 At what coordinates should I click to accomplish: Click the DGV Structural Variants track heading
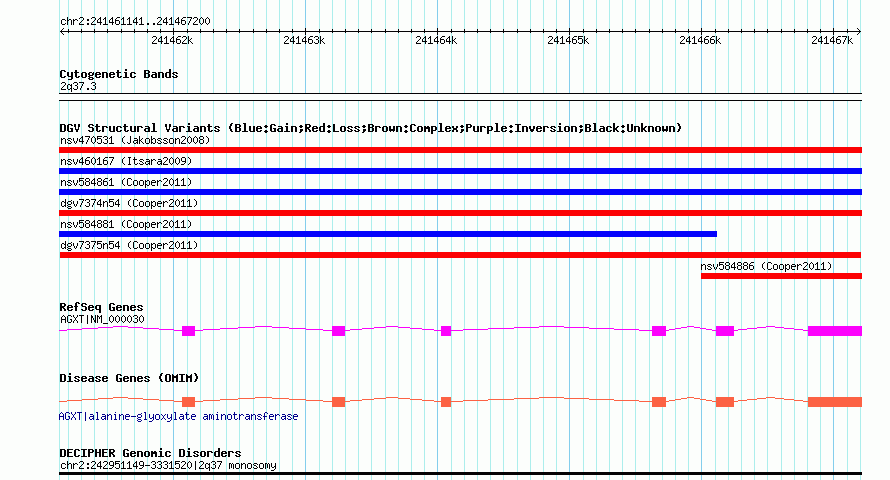(x=371, y=128)
